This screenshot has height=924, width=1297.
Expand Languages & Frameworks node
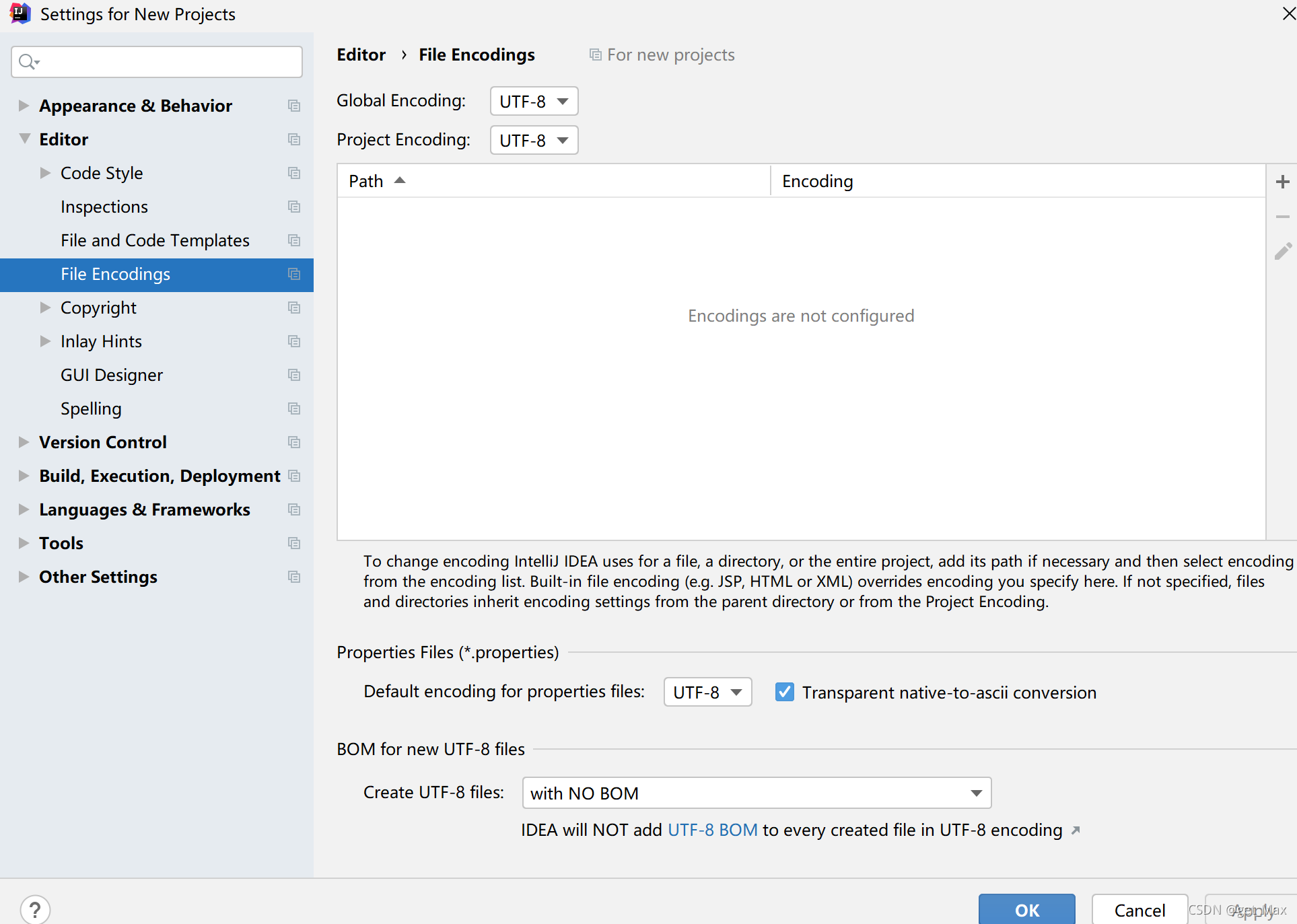[x=24, y=509]
